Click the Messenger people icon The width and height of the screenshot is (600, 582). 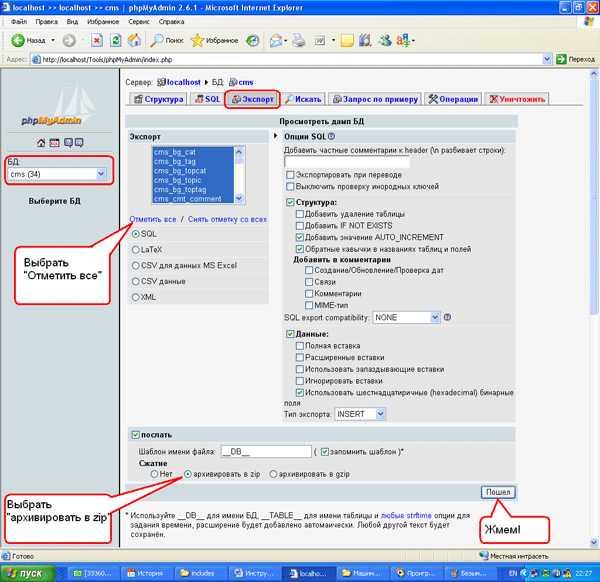point(385,40)
